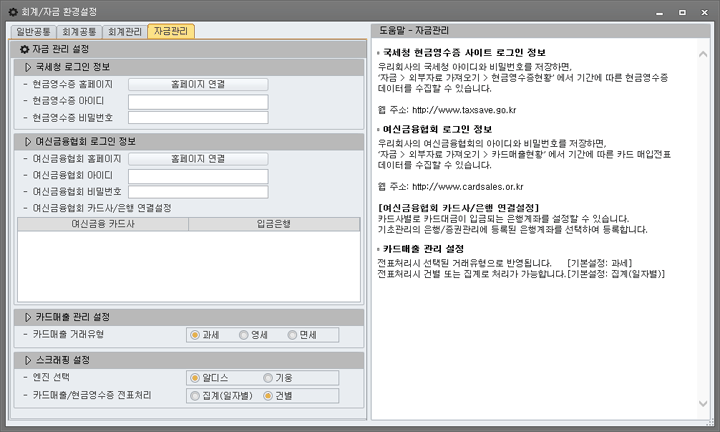
Task: Choose 집계(일자별) for voucher processing
Action: [x=195, y=396]
